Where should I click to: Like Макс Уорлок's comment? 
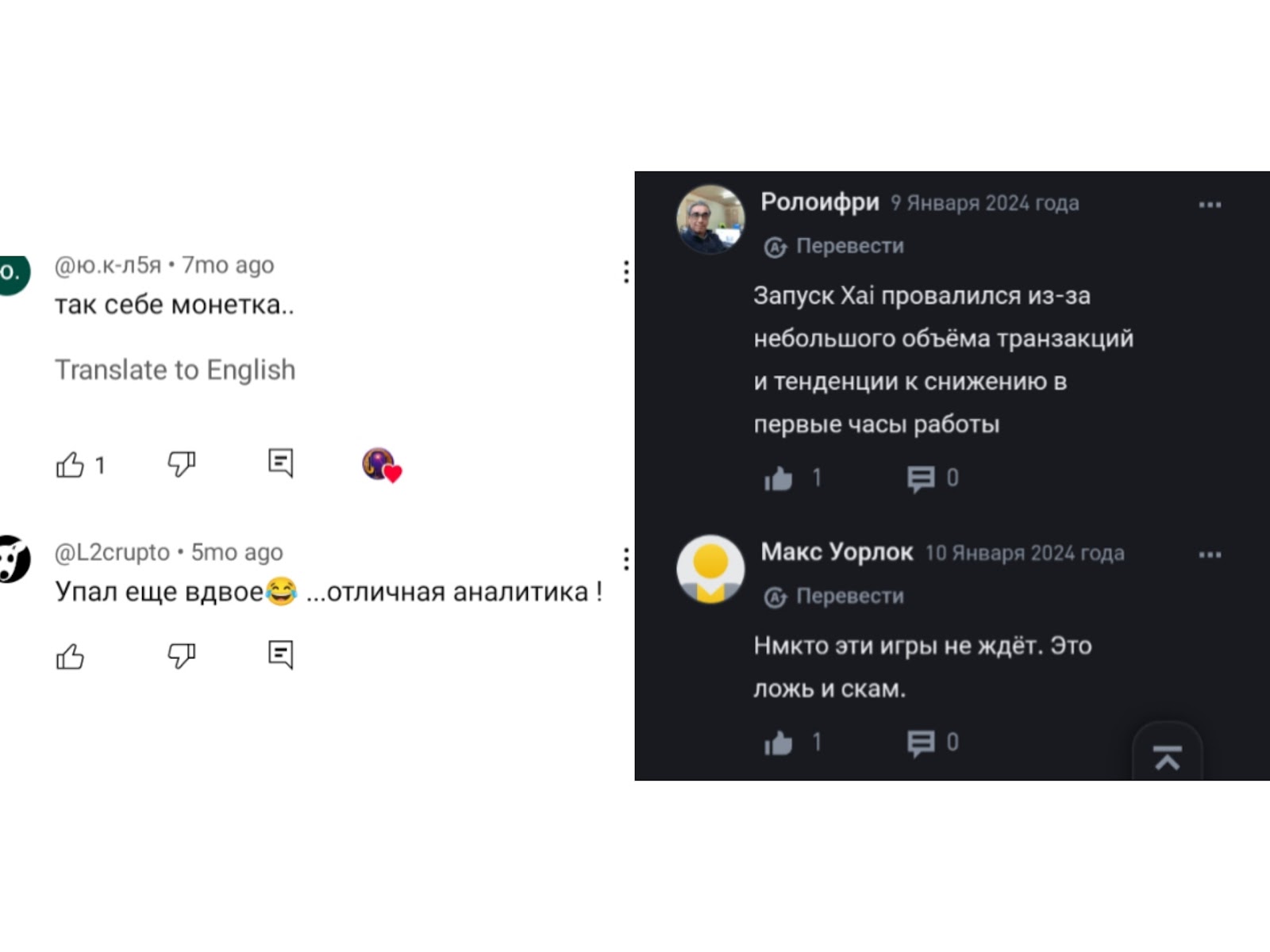[x=779, y=743]
